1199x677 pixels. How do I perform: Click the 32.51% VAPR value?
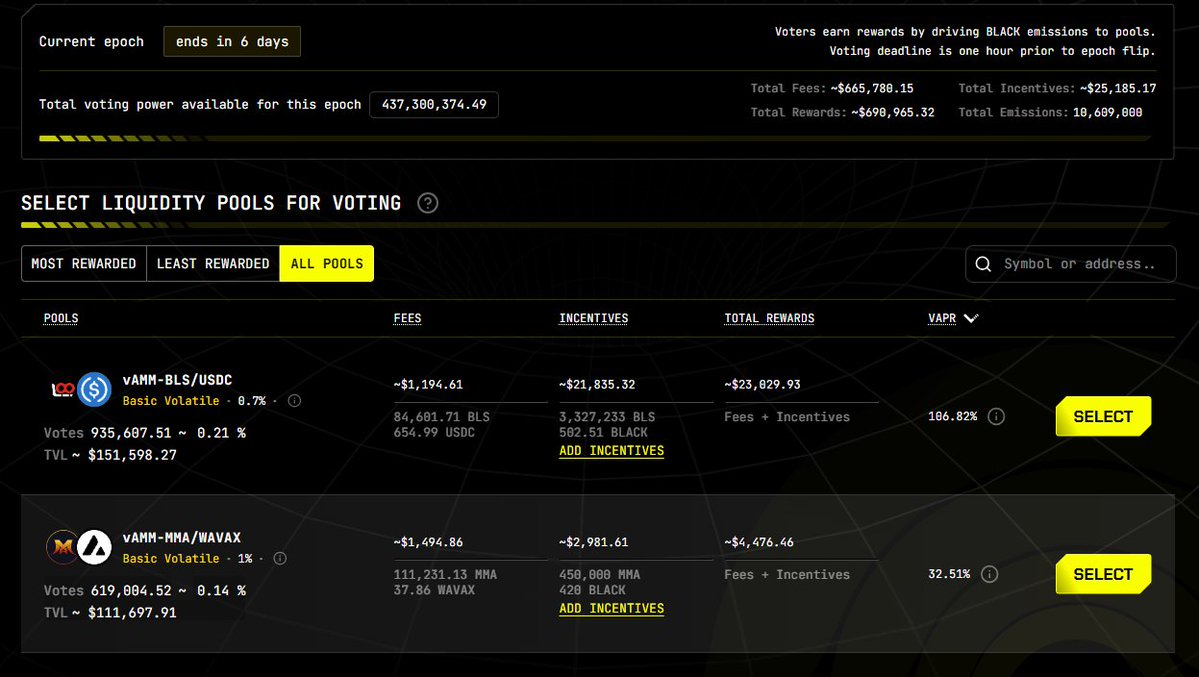[949, 574]
